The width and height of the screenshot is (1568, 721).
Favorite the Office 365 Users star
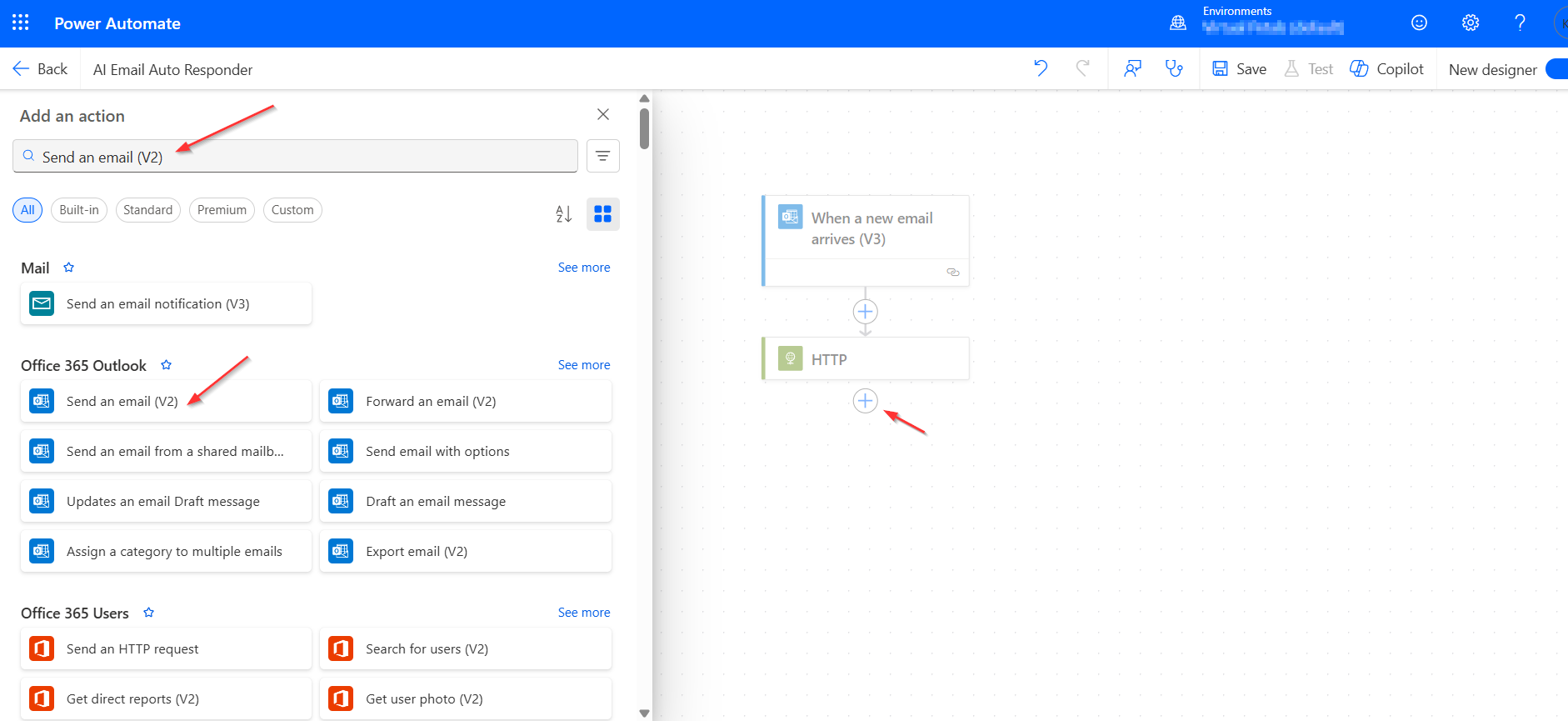pyautogui.click(x=149, y=613)
